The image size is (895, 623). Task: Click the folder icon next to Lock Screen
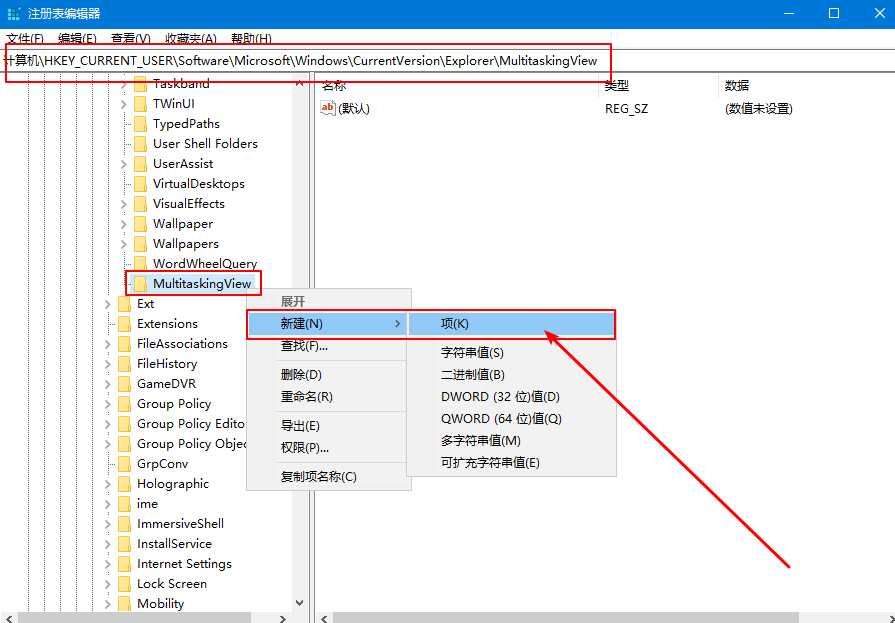click(124, 584)
